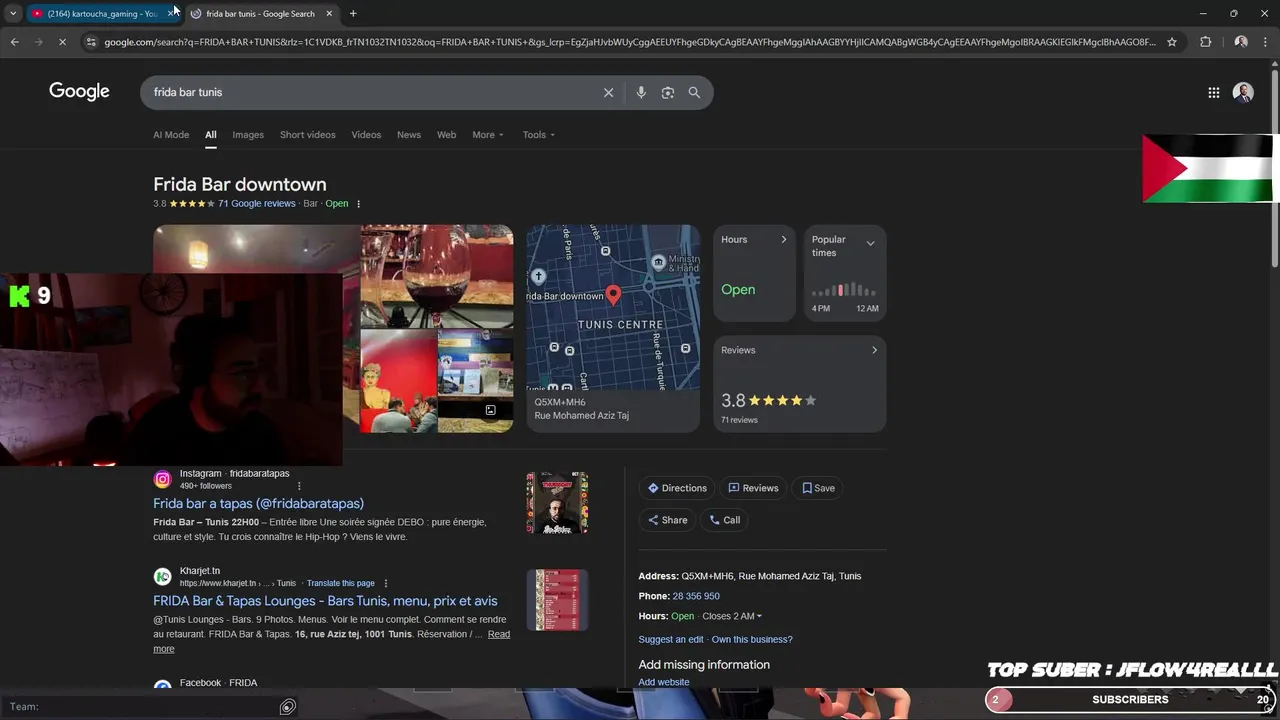
Task: Expand the Popular times dropdown
Action: (870, 243)
